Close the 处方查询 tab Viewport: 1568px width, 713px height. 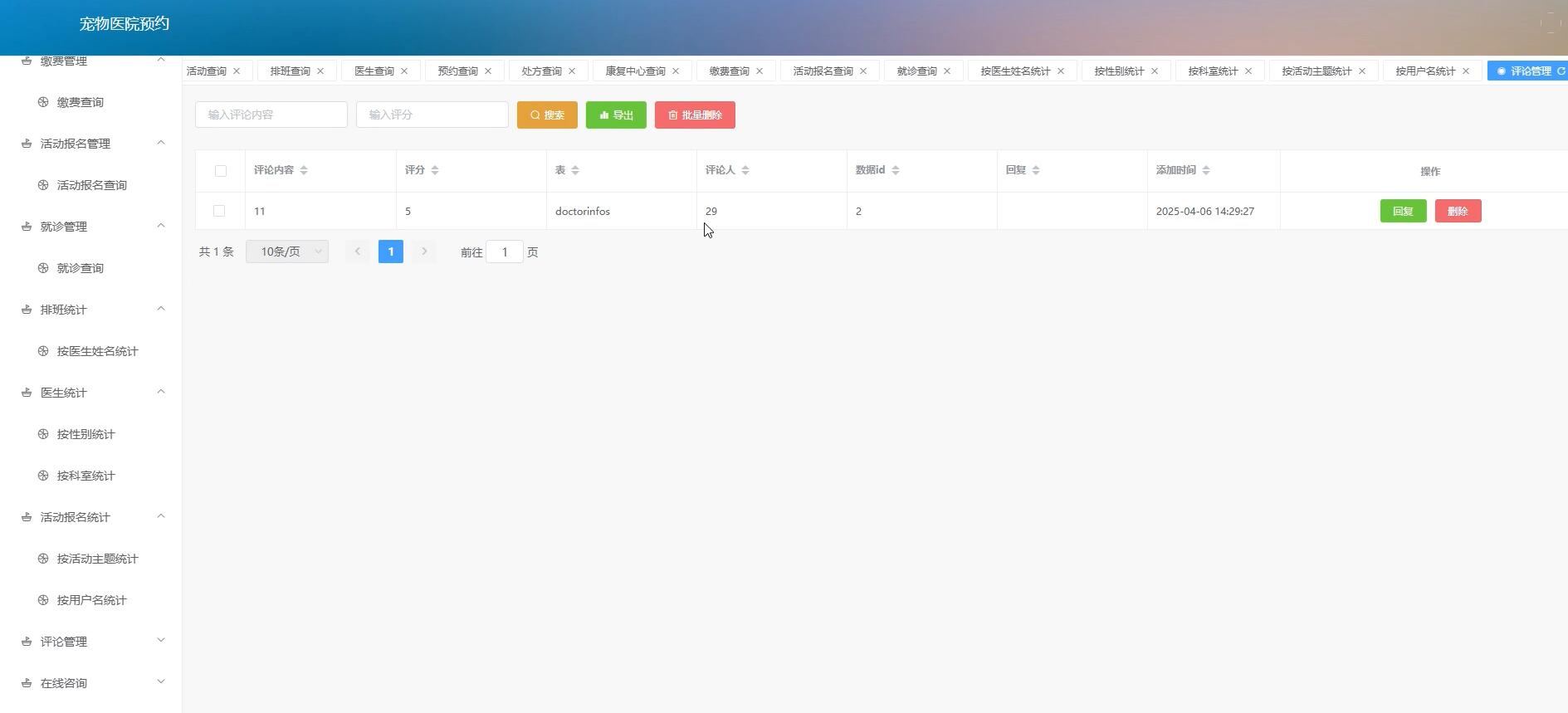(572, 71)
